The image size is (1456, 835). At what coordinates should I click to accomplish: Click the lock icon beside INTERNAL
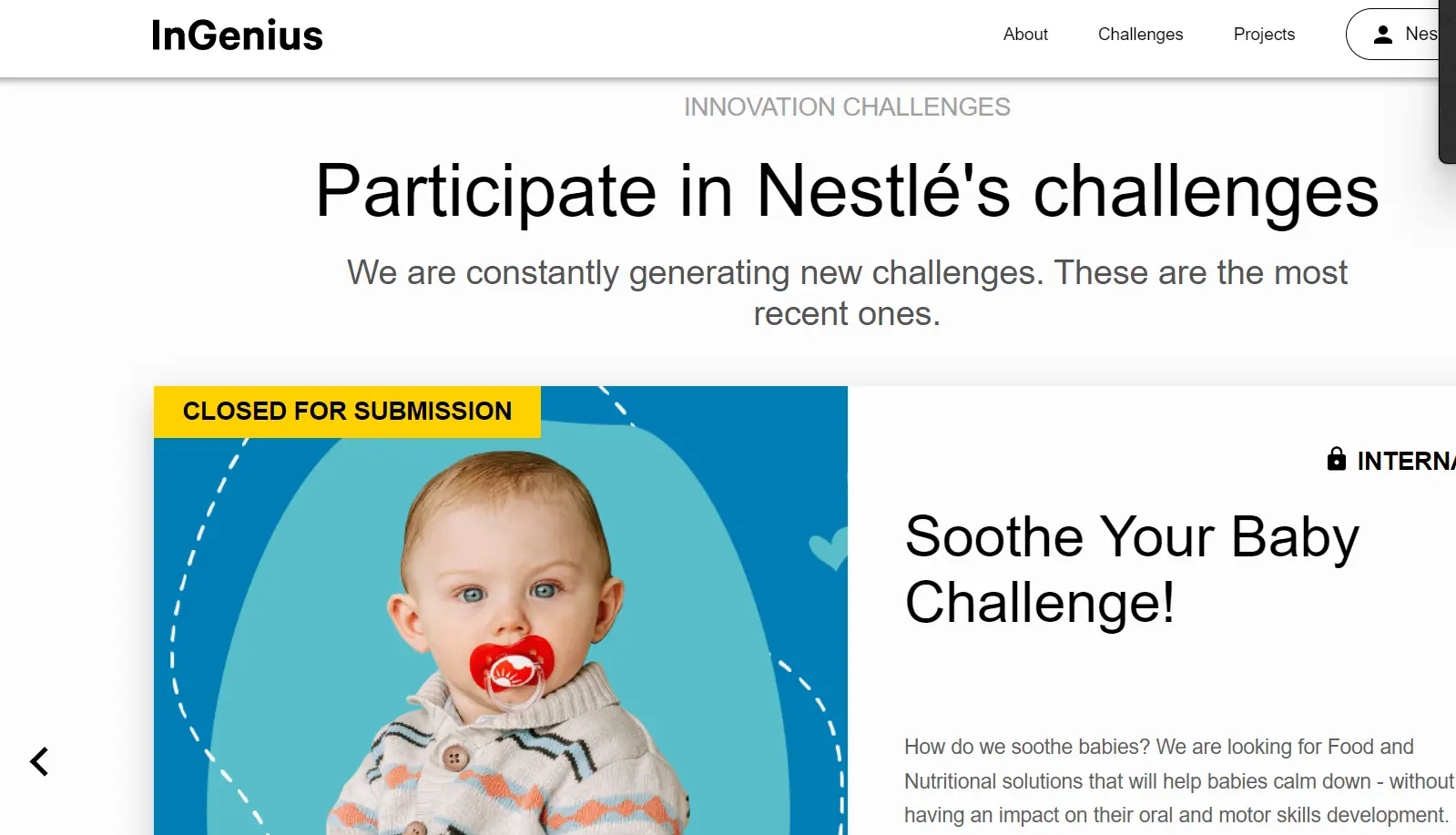click(1336, 459)
